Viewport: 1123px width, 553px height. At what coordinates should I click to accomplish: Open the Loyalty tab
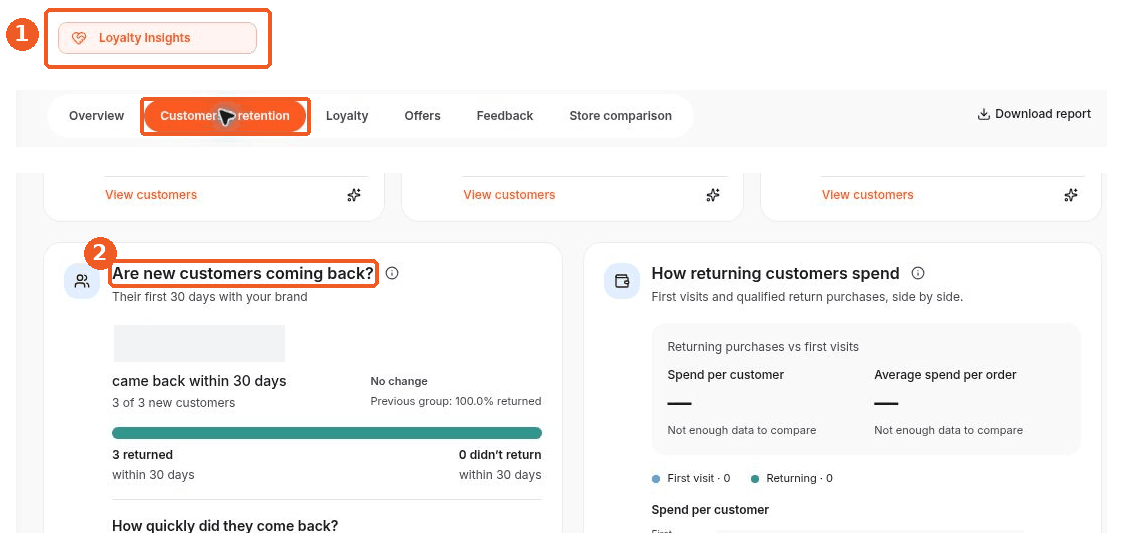tap(347, 116)
